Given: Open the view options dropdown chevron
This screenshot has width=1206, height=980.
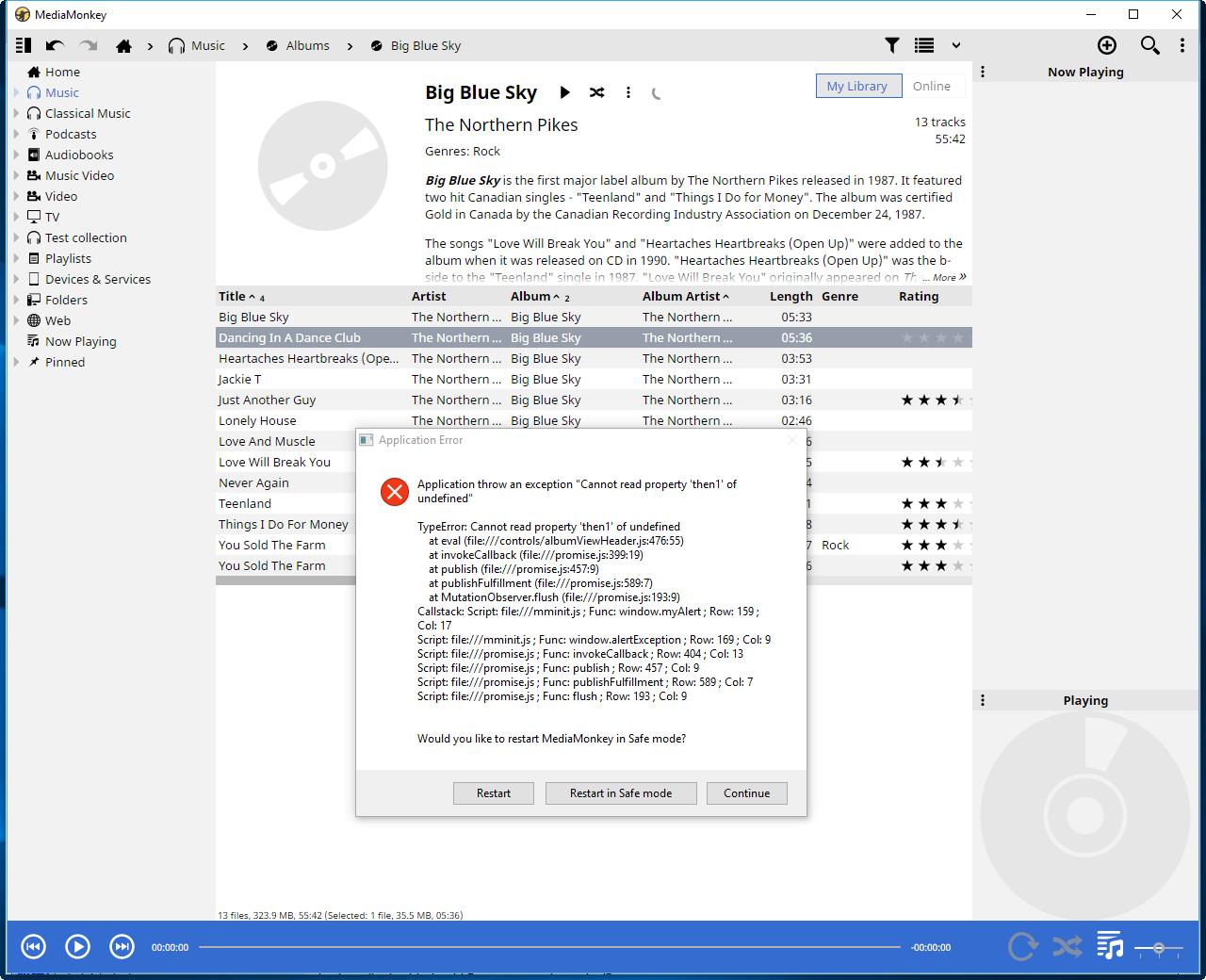Looking at the screenshot, I should point(955,45).
